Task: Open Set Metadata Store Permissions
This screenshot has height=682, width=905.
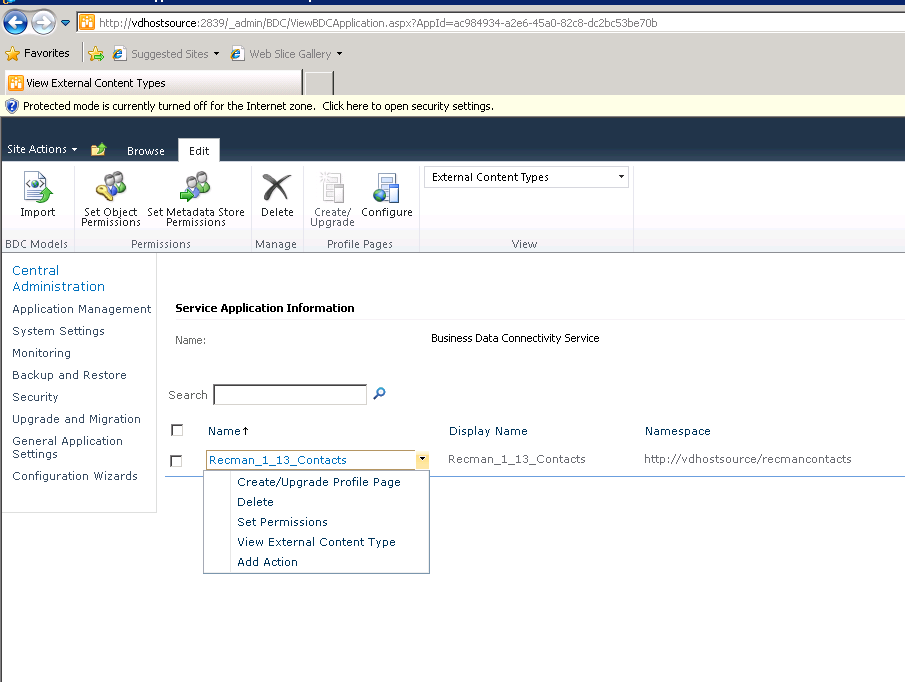Action: (196, 198)
